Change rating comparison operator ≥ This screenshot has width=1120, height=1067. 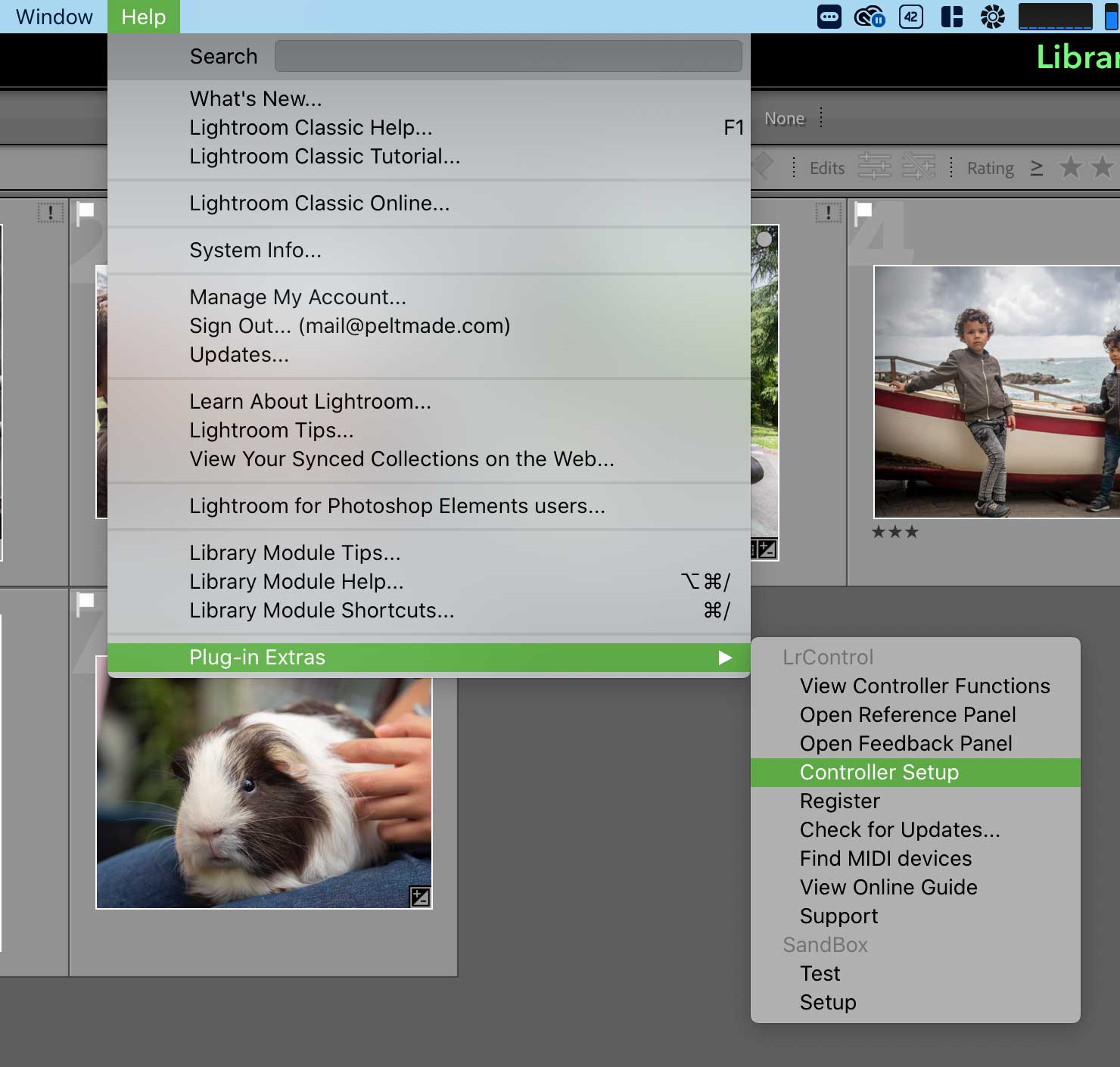click(x=1037, y=168)
